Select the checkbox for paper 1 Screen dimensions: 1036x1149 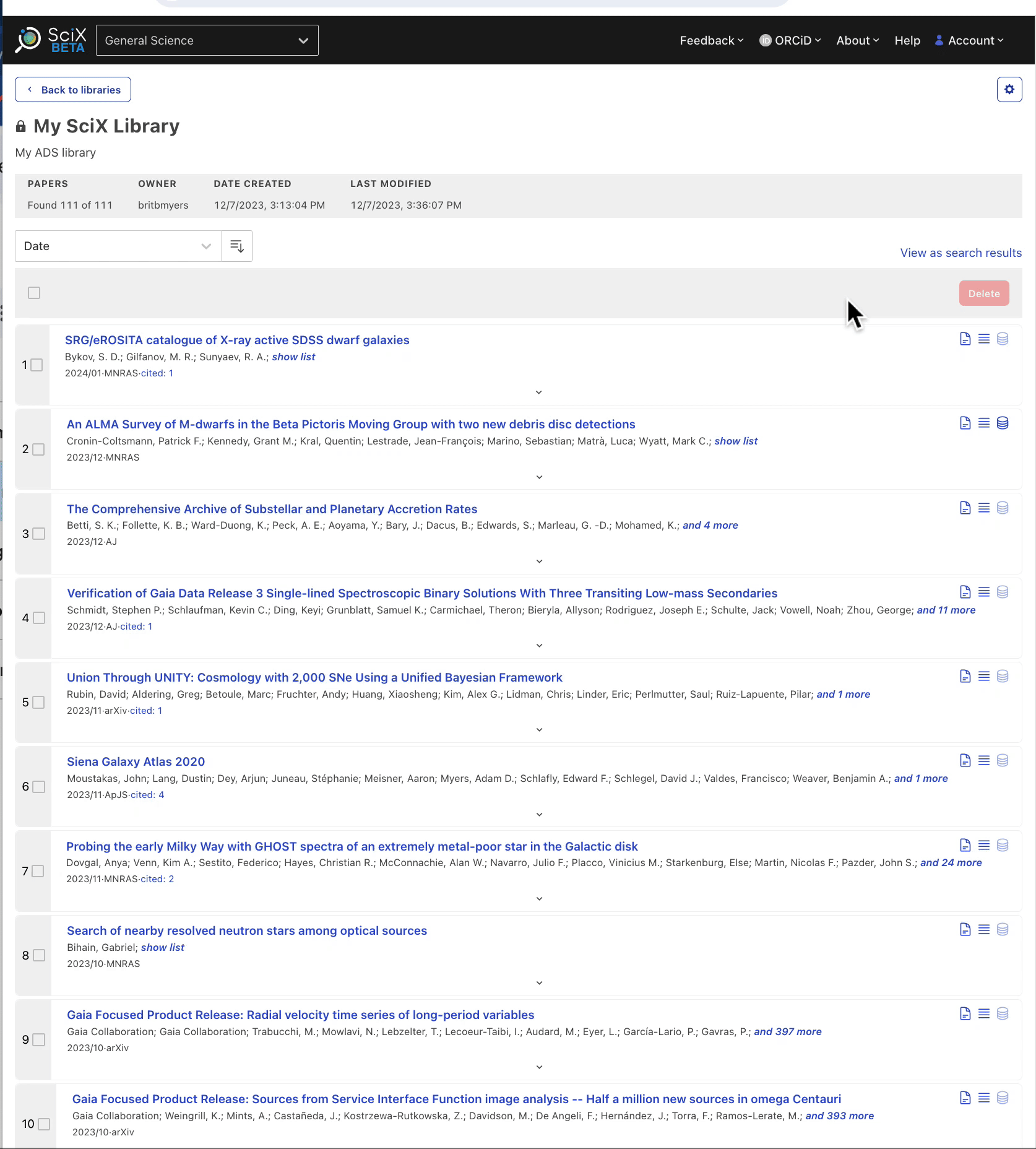point(37,365)
